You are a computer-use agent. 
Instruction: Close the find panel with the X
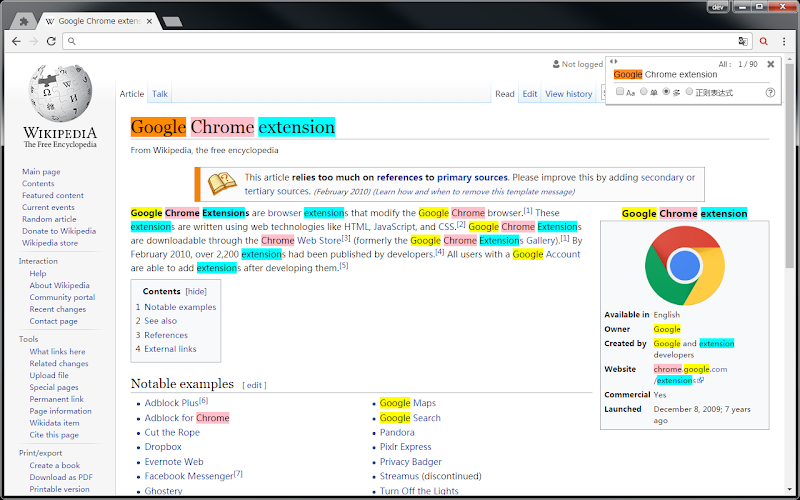[x=770, y=64]
